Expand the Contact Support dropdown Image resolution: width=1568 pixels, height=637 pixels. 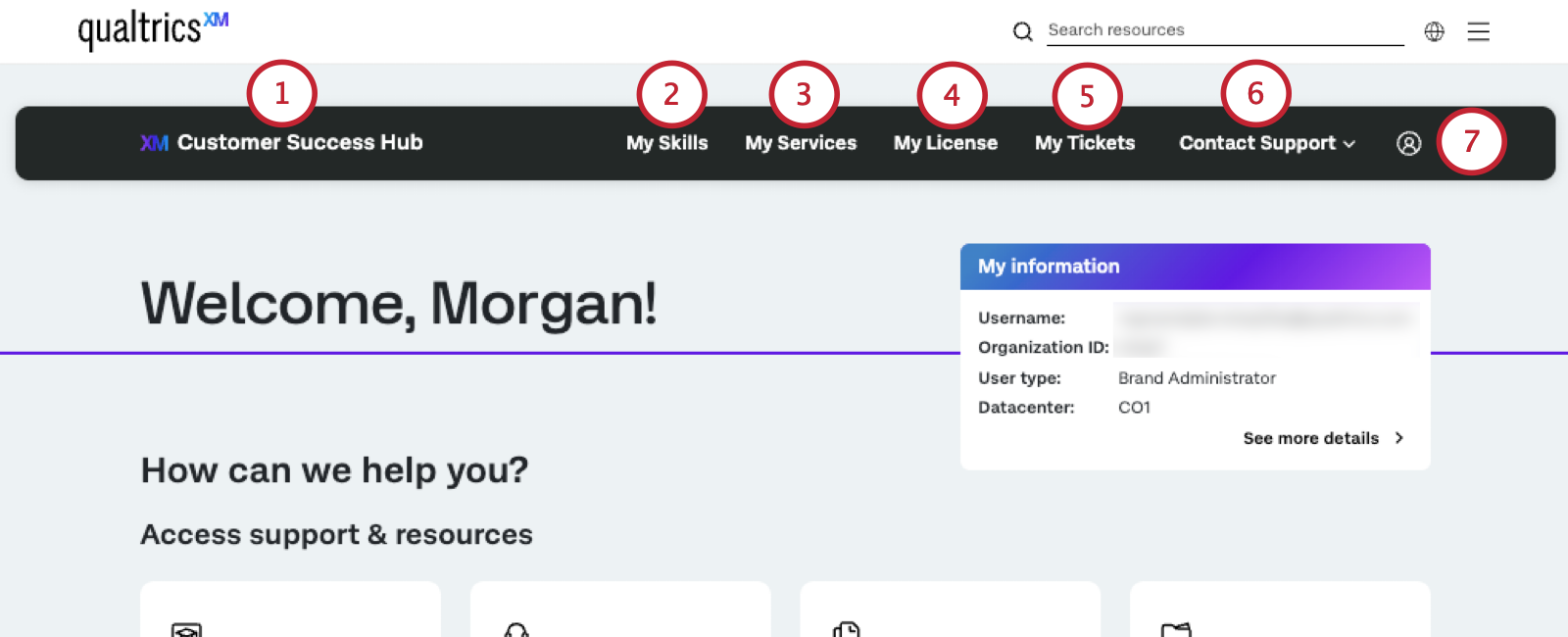click(1267, 143)
